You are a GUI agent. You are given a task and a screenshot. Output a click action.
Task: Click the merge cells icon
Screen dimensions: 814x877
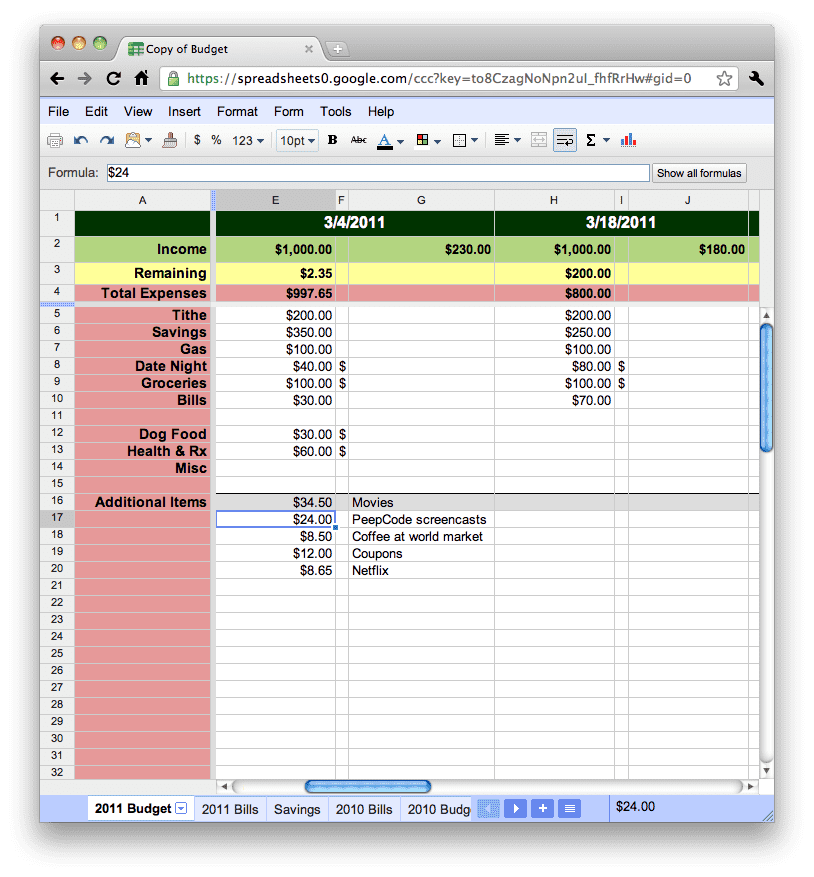[539, 140]
